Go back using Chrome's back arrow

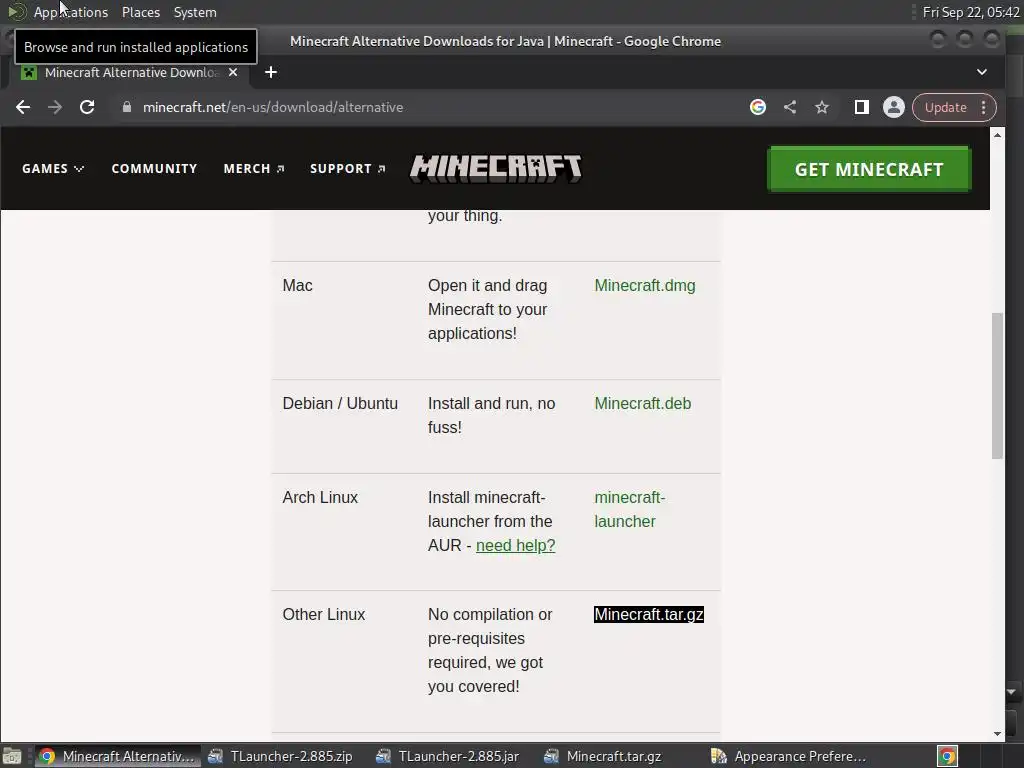23,107
